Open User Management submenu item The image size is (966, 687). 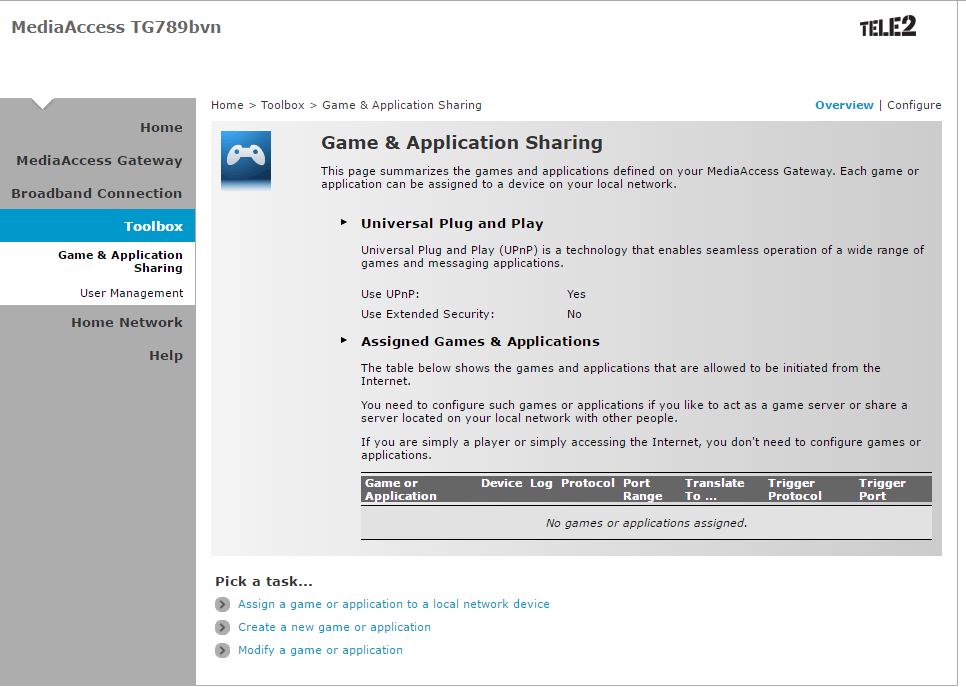pos(131,293)
